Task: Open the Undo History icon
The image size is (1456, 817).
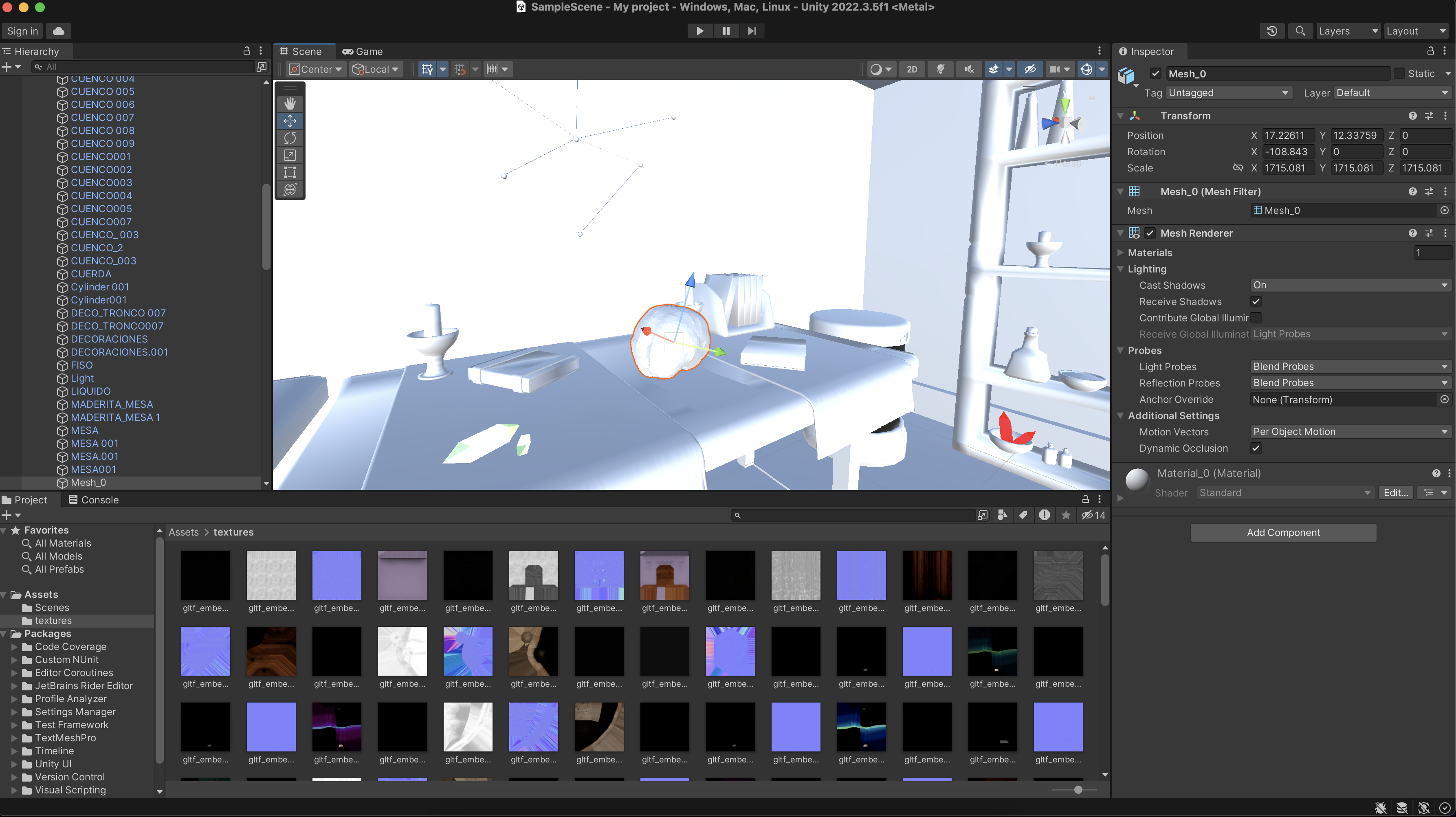Action: point(1272,31)
